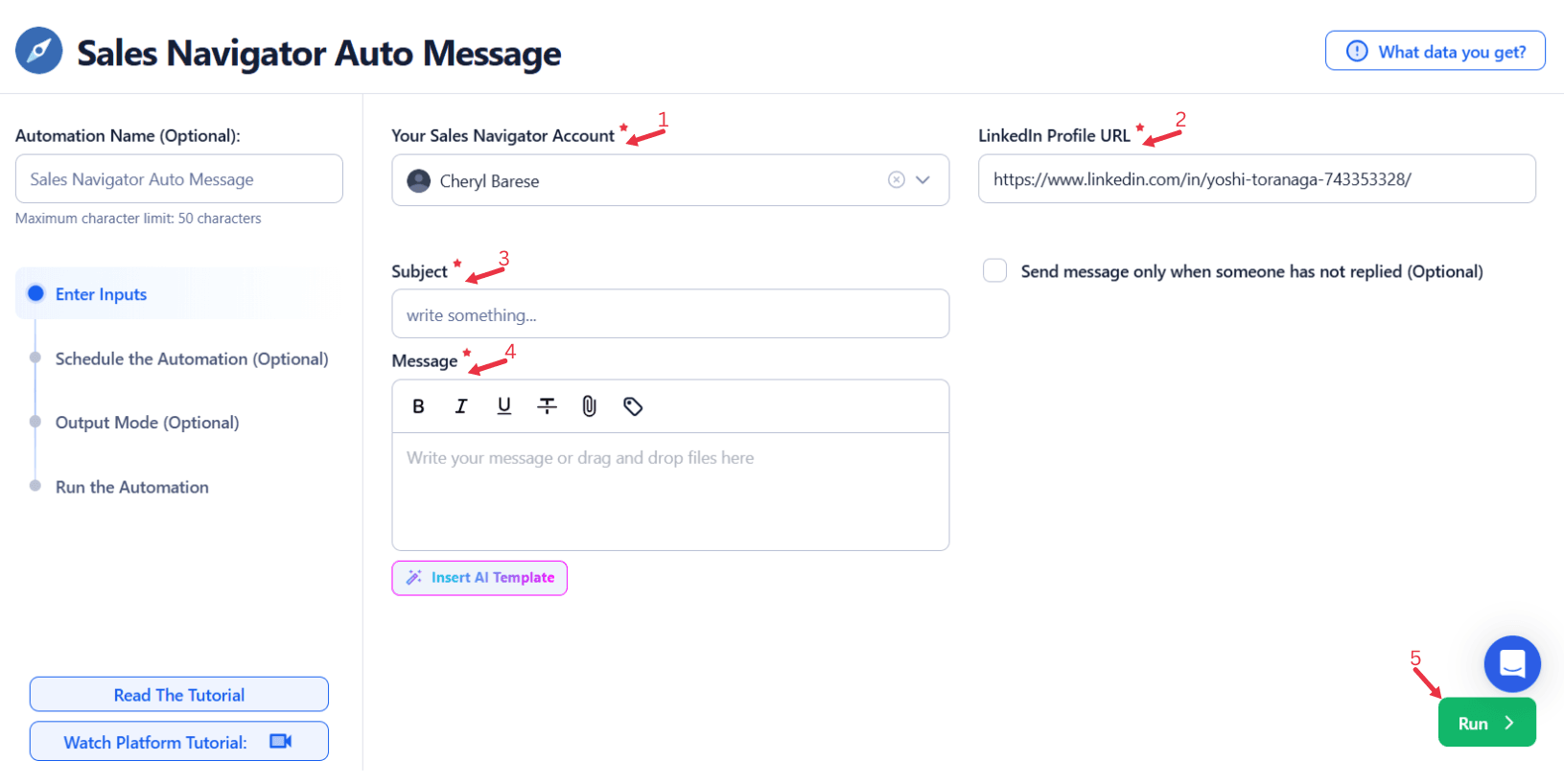Expand the Sales Navigator Account dropdown
Screen dimensions: 1564x784
coord(923,180)
